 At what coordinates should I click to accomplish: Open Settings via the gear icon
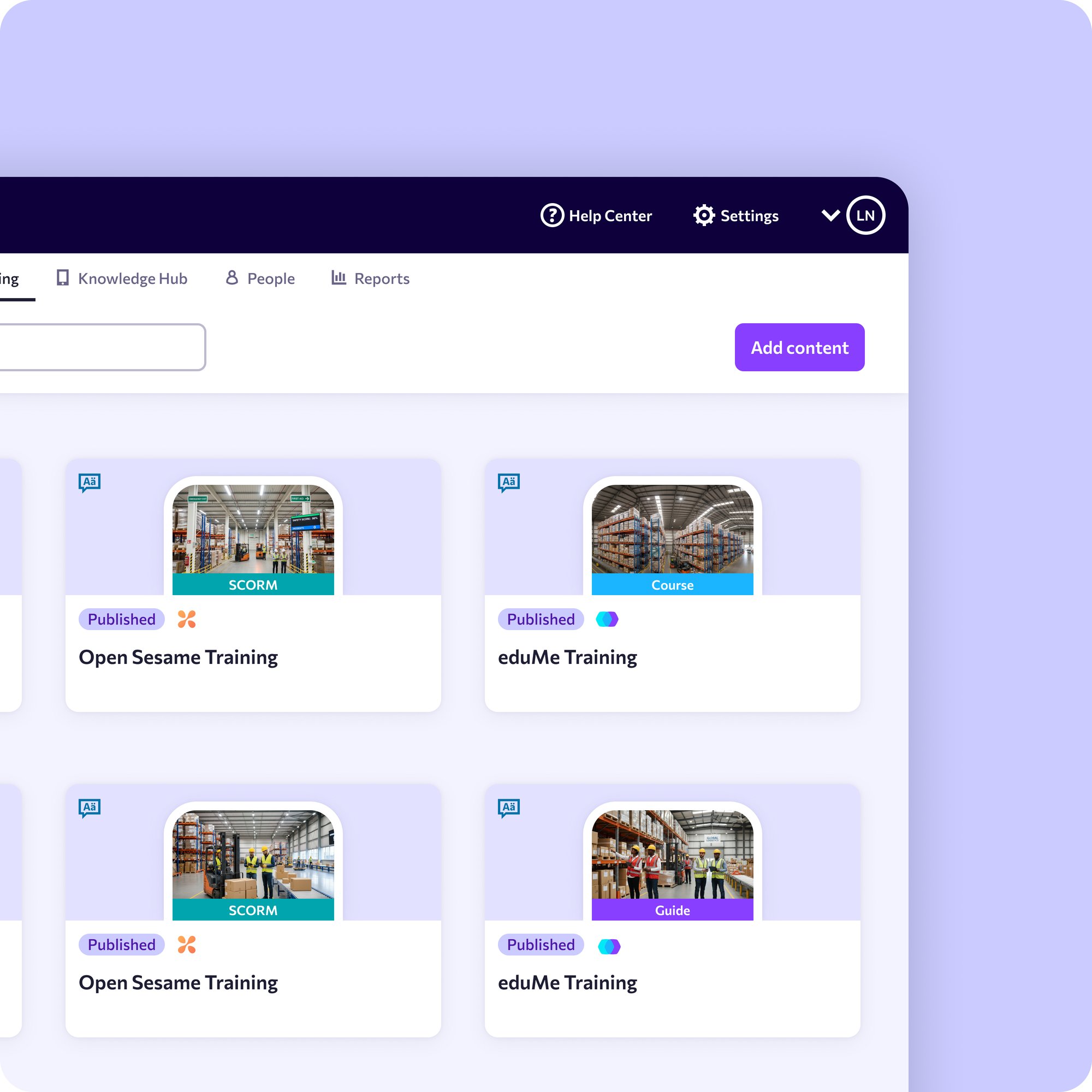(x=704, y=215)
